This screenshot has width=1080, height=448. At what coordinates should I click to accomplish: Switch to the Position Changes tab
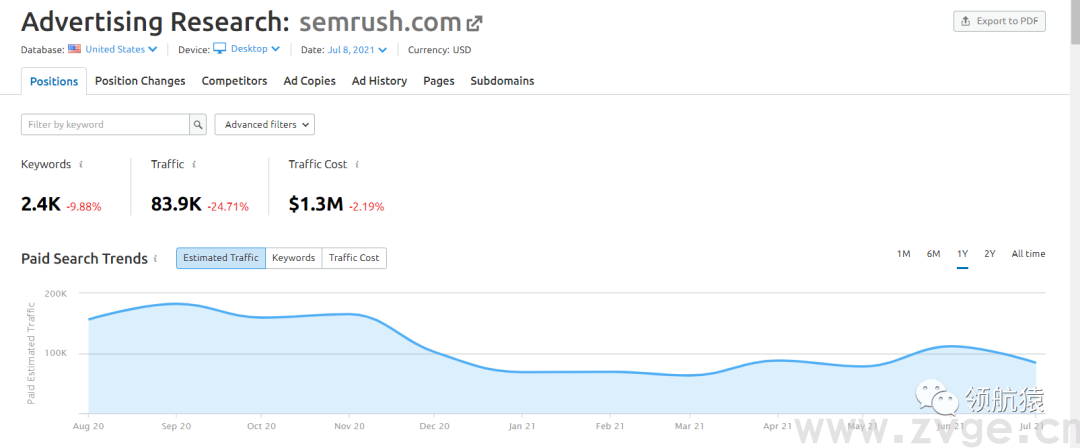click(x=140, y=81)
